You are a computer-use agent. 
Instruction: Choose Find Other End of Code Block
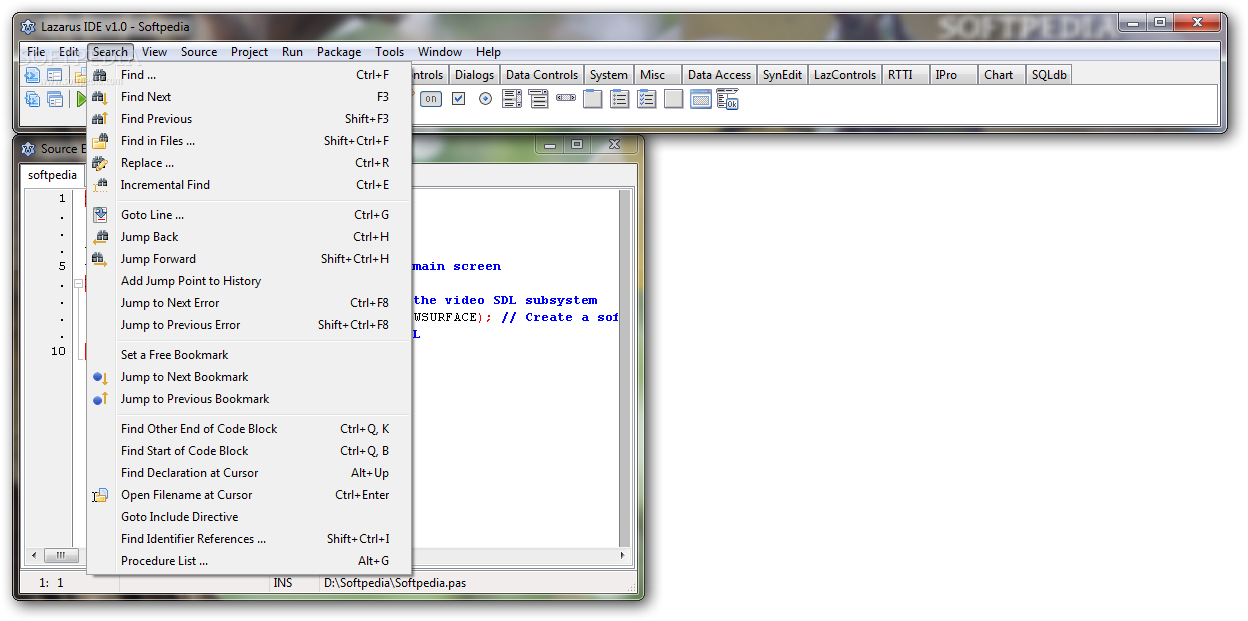[249, 429]
